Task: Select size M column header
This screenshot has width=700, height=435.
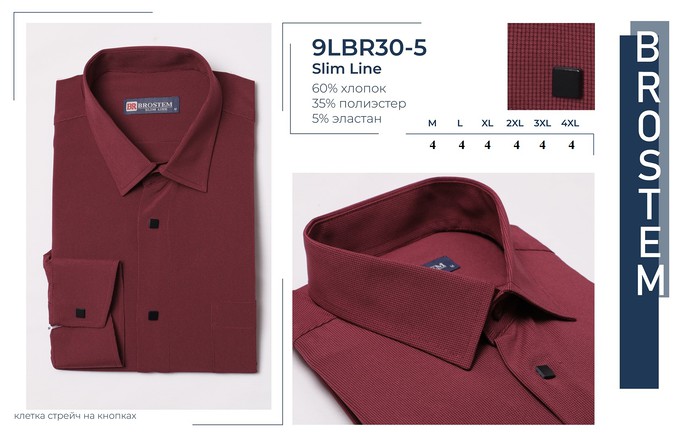Action: point(432,123)
